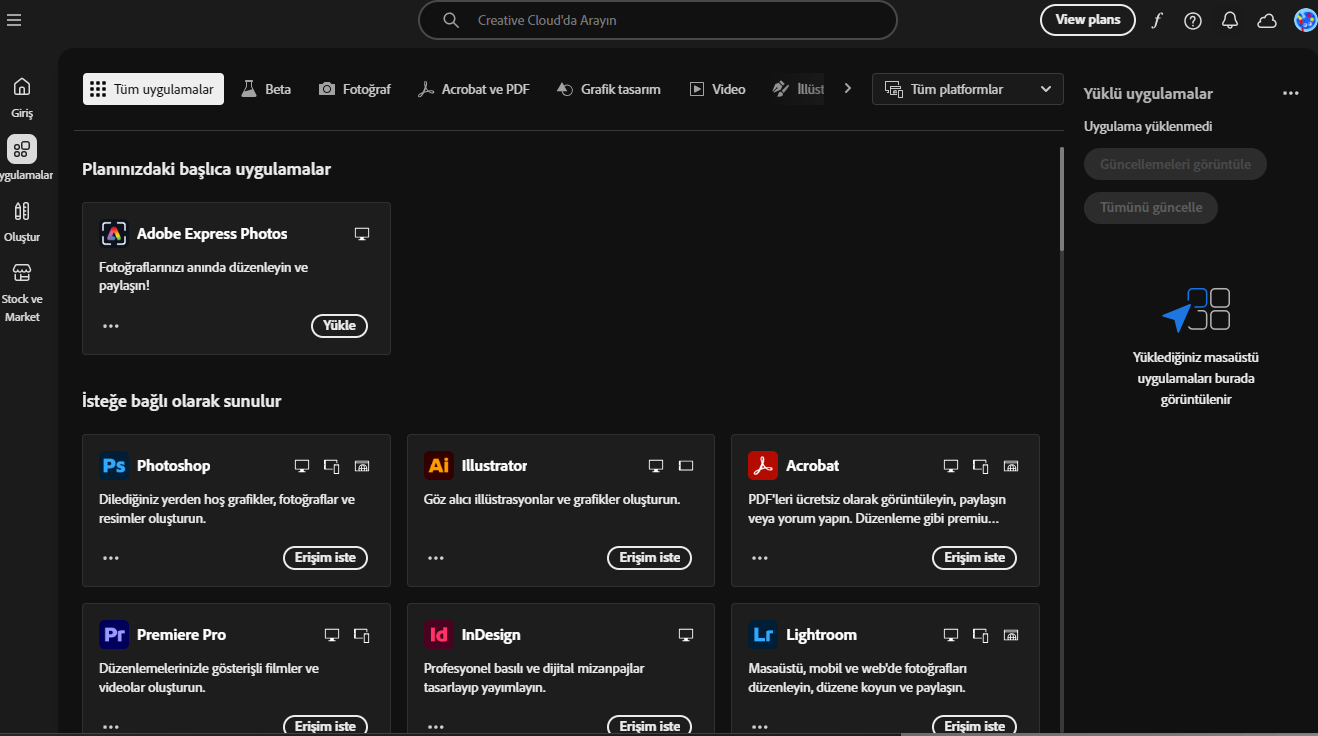
Task: Click the Premiere Pro card title text
Action: pyautogui.click(x=182, y=635)
